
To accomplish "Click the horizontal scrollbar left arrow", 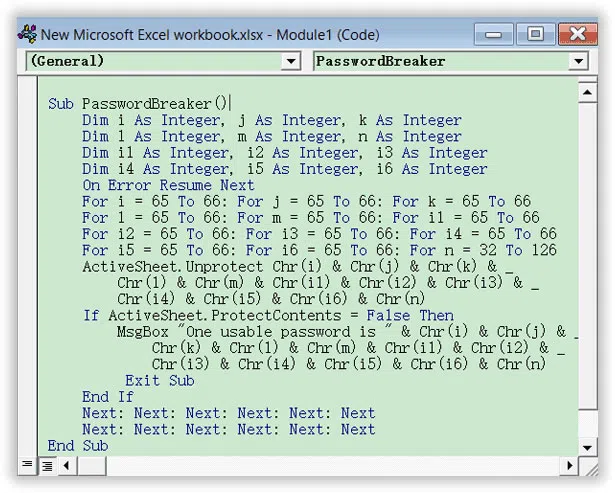I will tap(67, 466).
